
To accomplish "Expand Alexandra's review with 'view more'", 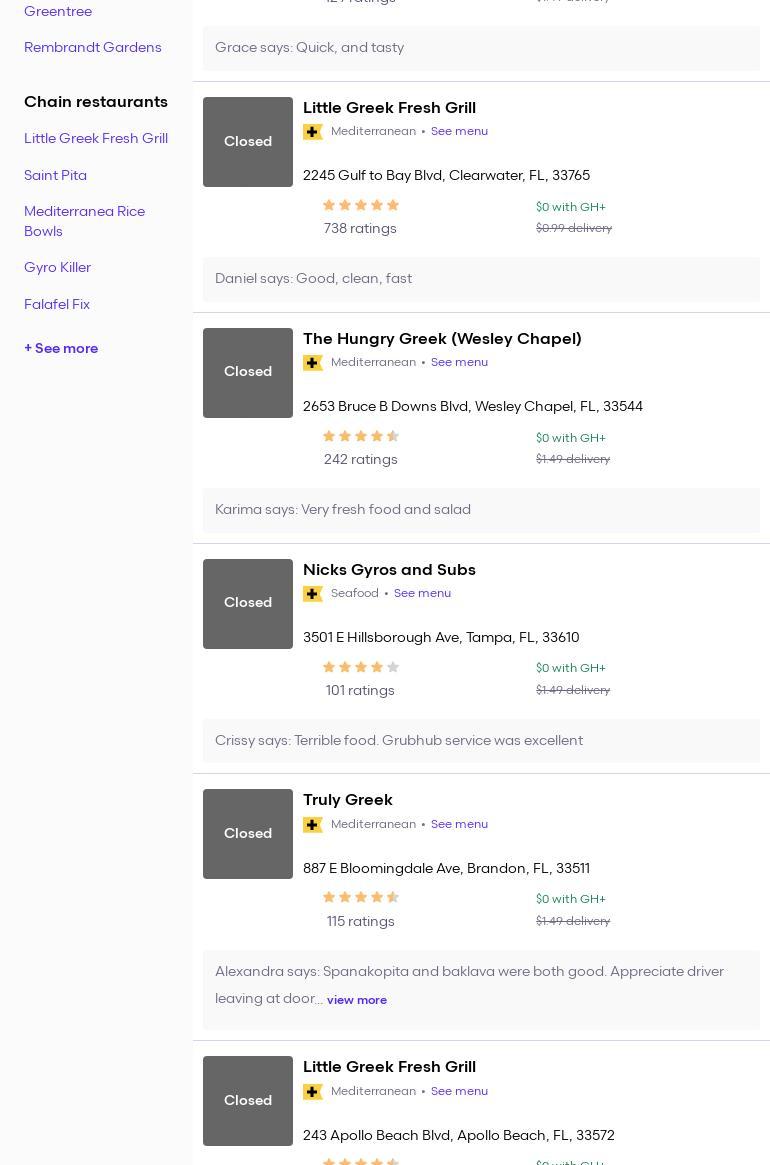I will 356,1000.
